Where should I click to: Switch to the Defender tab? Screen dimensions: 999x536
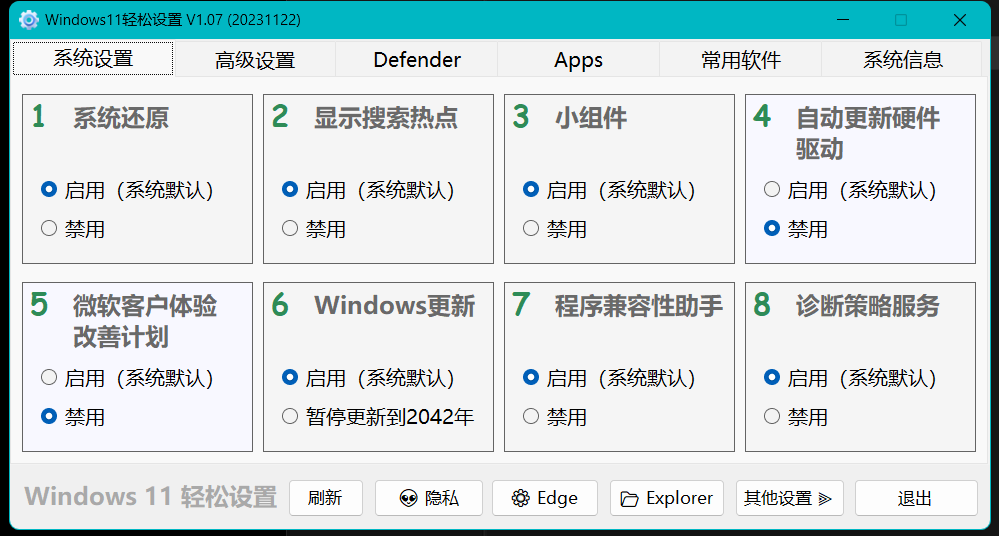(x=417, y=60)
